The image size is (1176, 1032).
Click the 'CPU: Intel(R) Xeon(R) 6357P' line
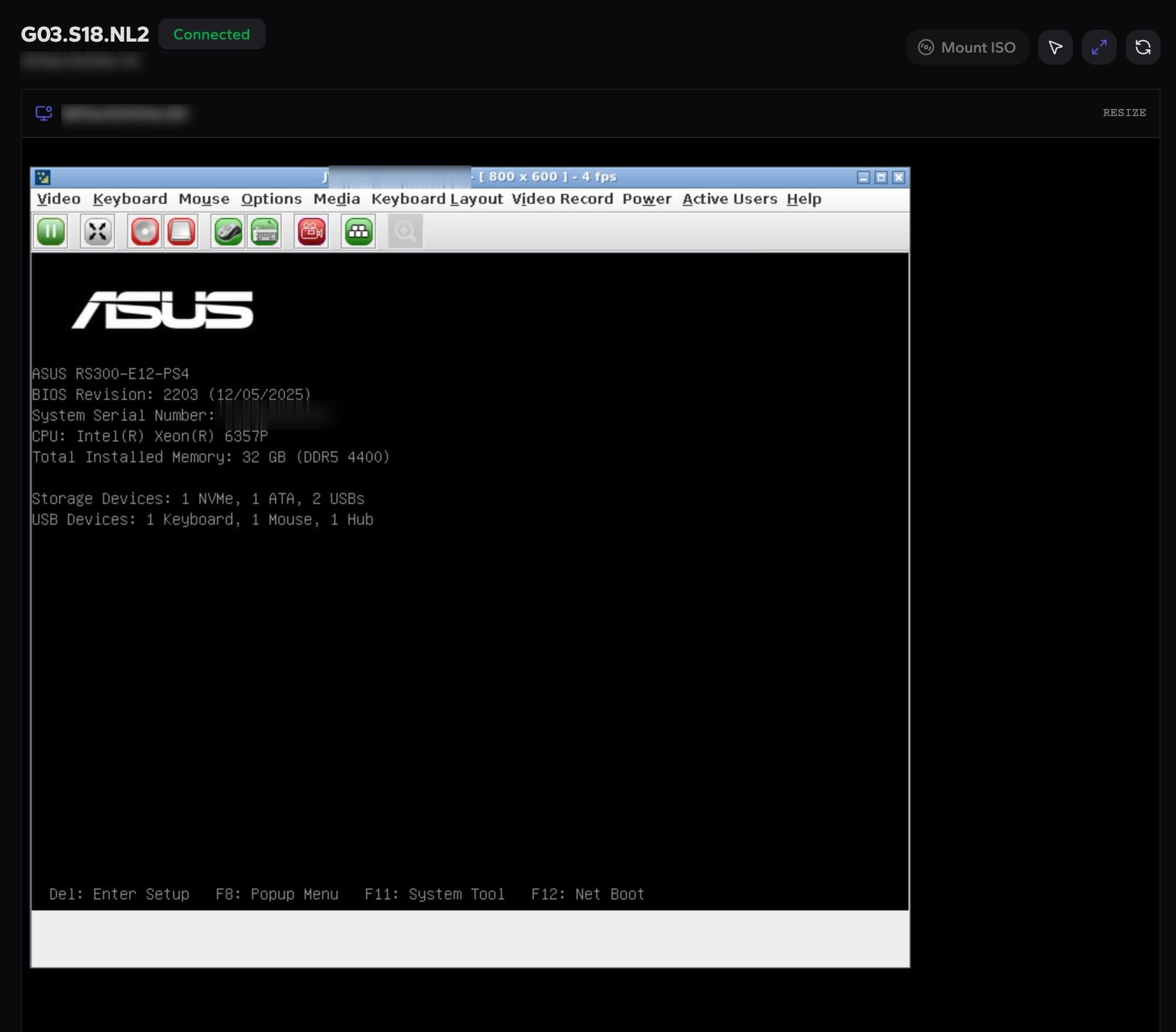tap(150, 436)
